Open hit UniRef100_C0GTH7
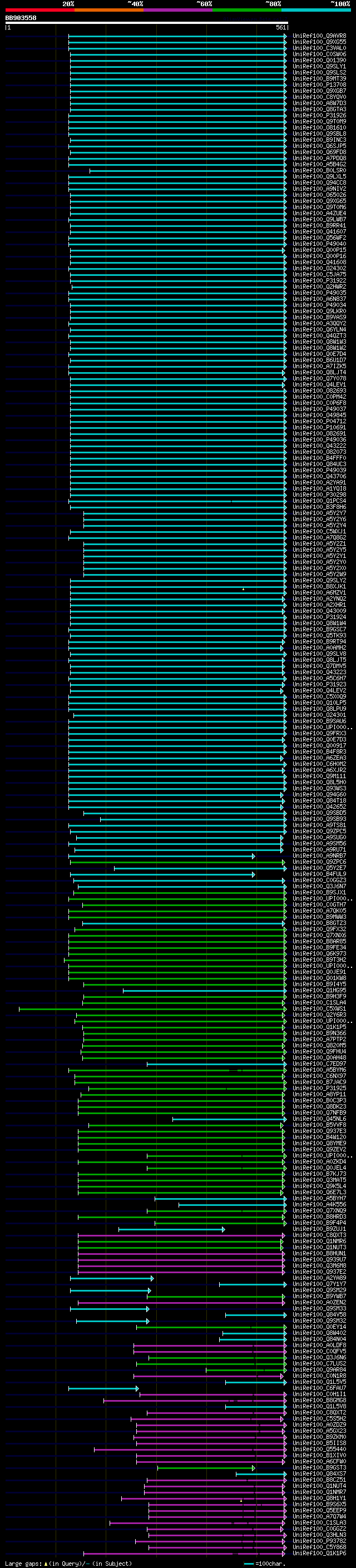Viewport: 356px width, 1568px height. (x=319, y=905)
